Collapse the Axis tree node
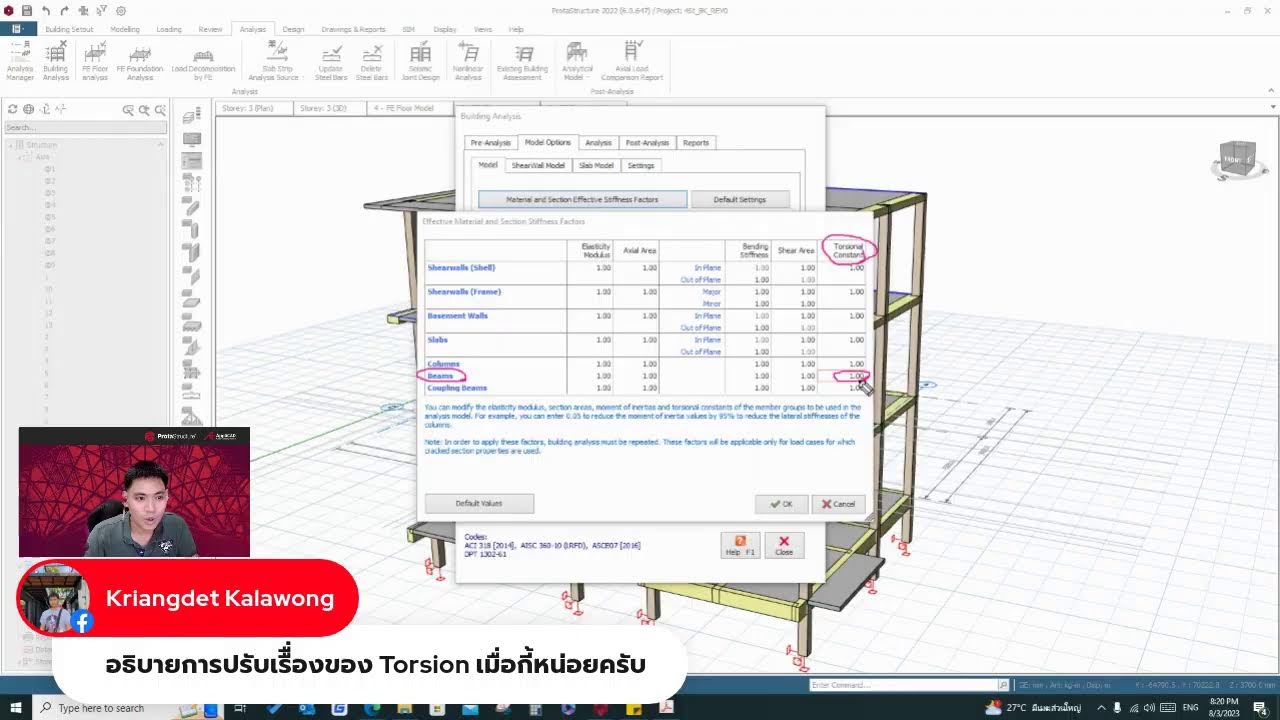 point(20,157)
